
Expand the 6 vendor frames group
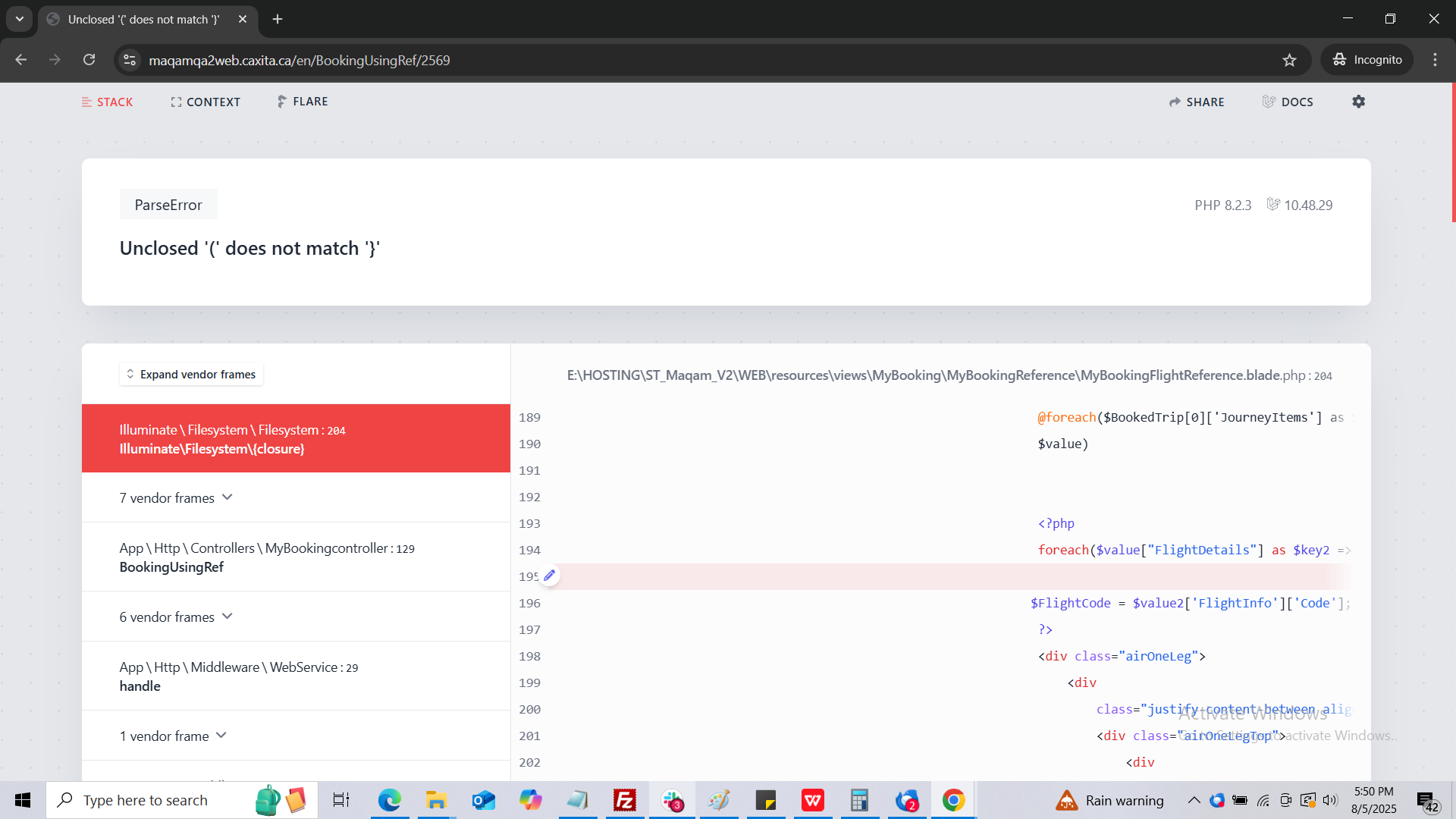coord(176,617)
